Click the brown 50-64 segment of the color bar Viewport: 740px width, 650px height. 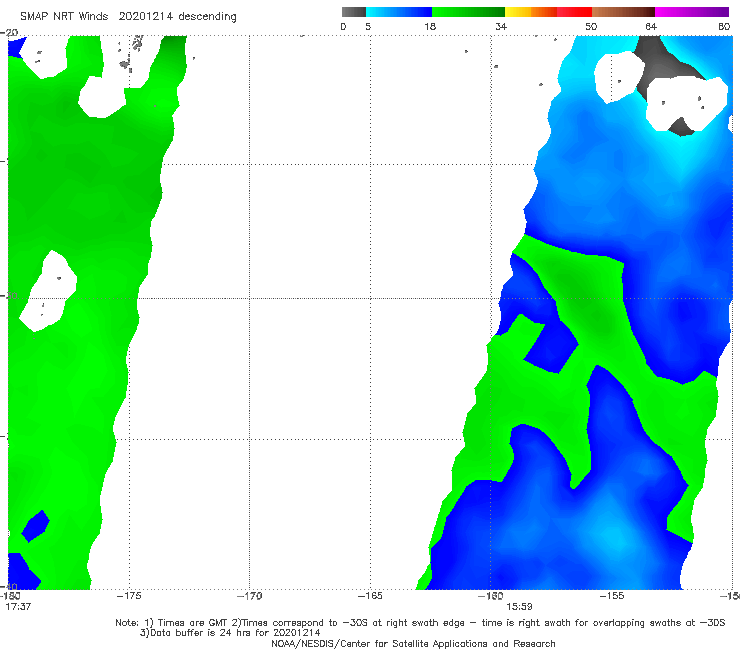(x=623, y=12)
